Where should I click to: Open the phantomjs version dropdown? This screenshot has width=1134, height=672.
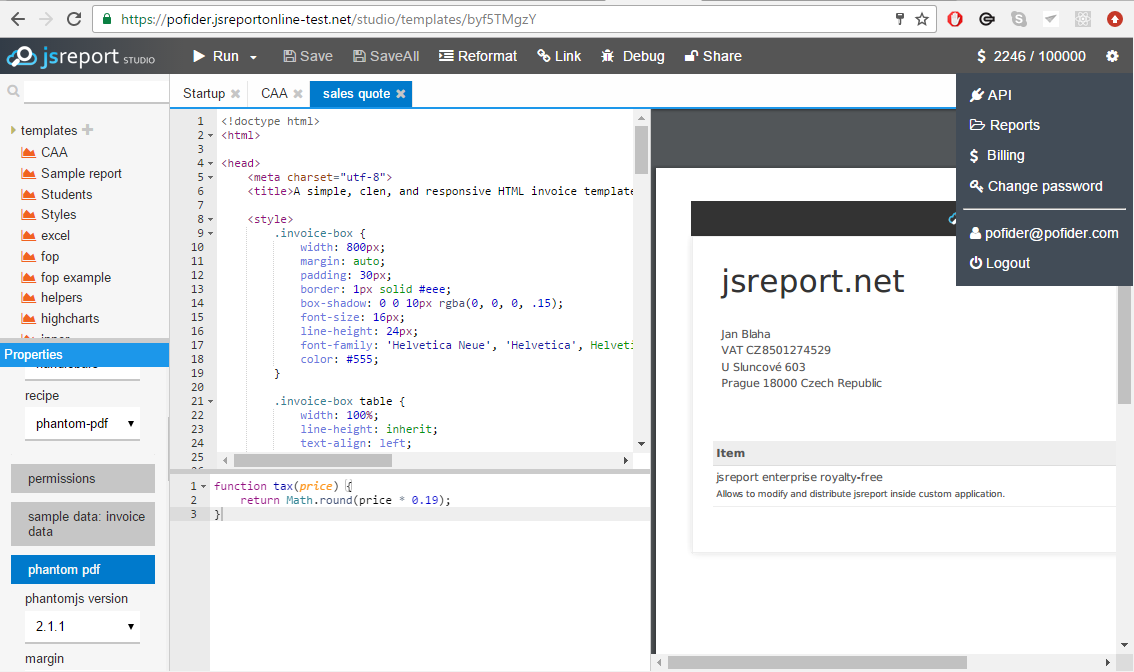point(82,626)
